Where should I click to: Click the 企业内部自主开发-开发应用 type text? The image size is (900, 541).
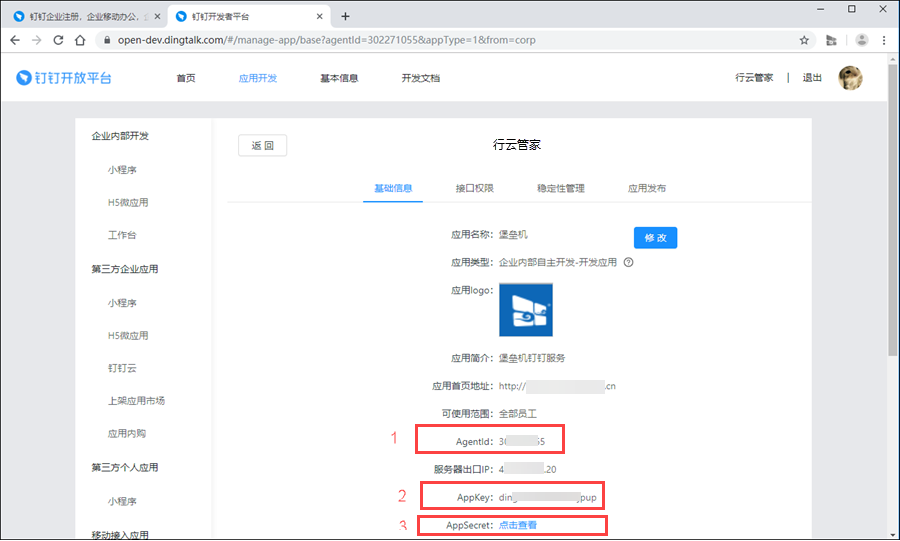(x=558, y=262)
